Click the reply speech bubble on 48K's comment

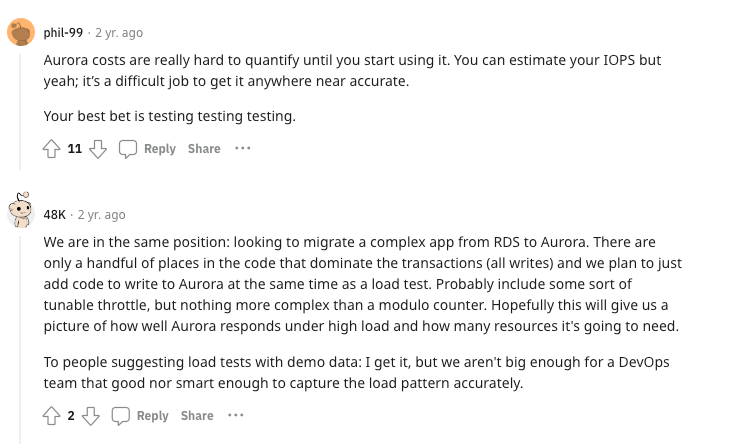tap(121, 415)
